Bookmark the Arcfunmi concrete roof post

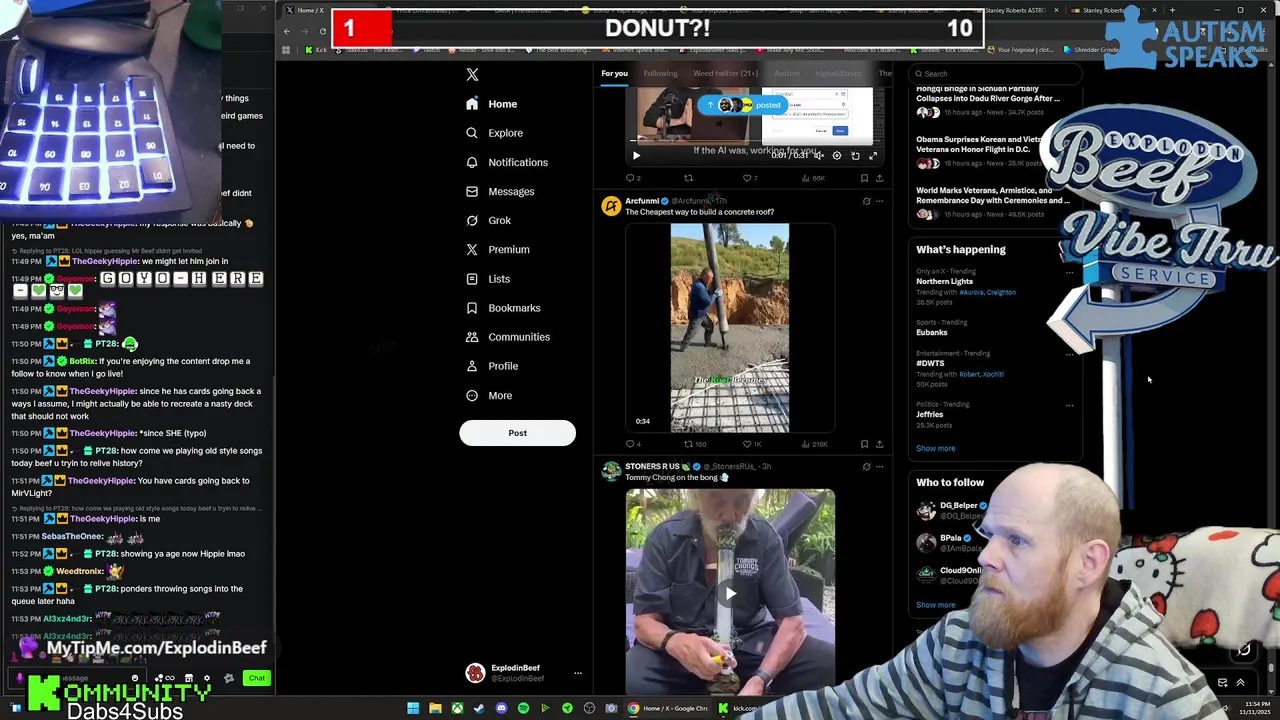(864, 444)
